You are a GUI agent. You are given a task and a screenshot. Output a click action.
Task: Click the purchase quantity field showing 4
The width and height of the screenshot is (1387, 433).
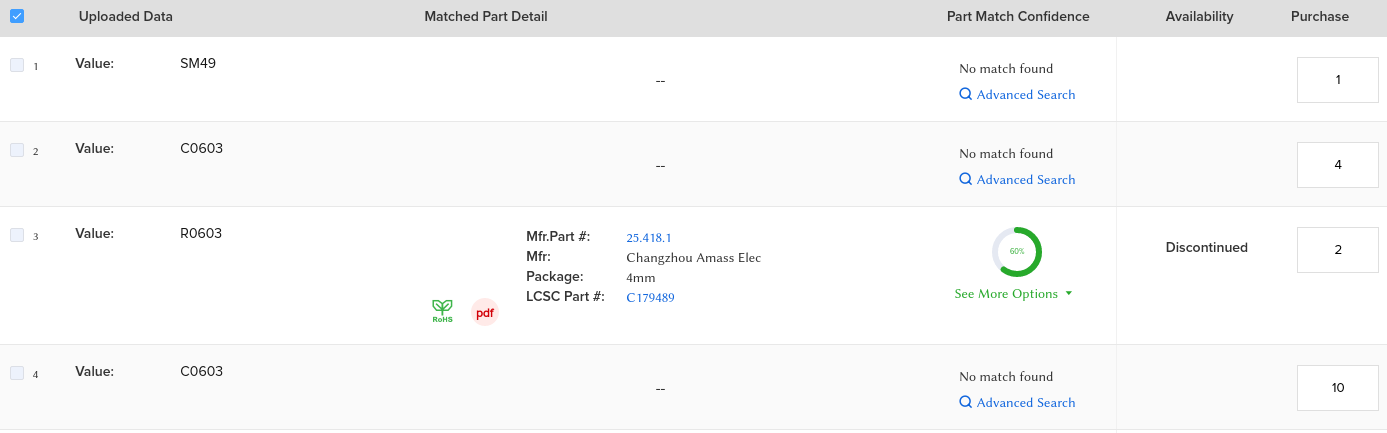click(x=1337, y=165)
